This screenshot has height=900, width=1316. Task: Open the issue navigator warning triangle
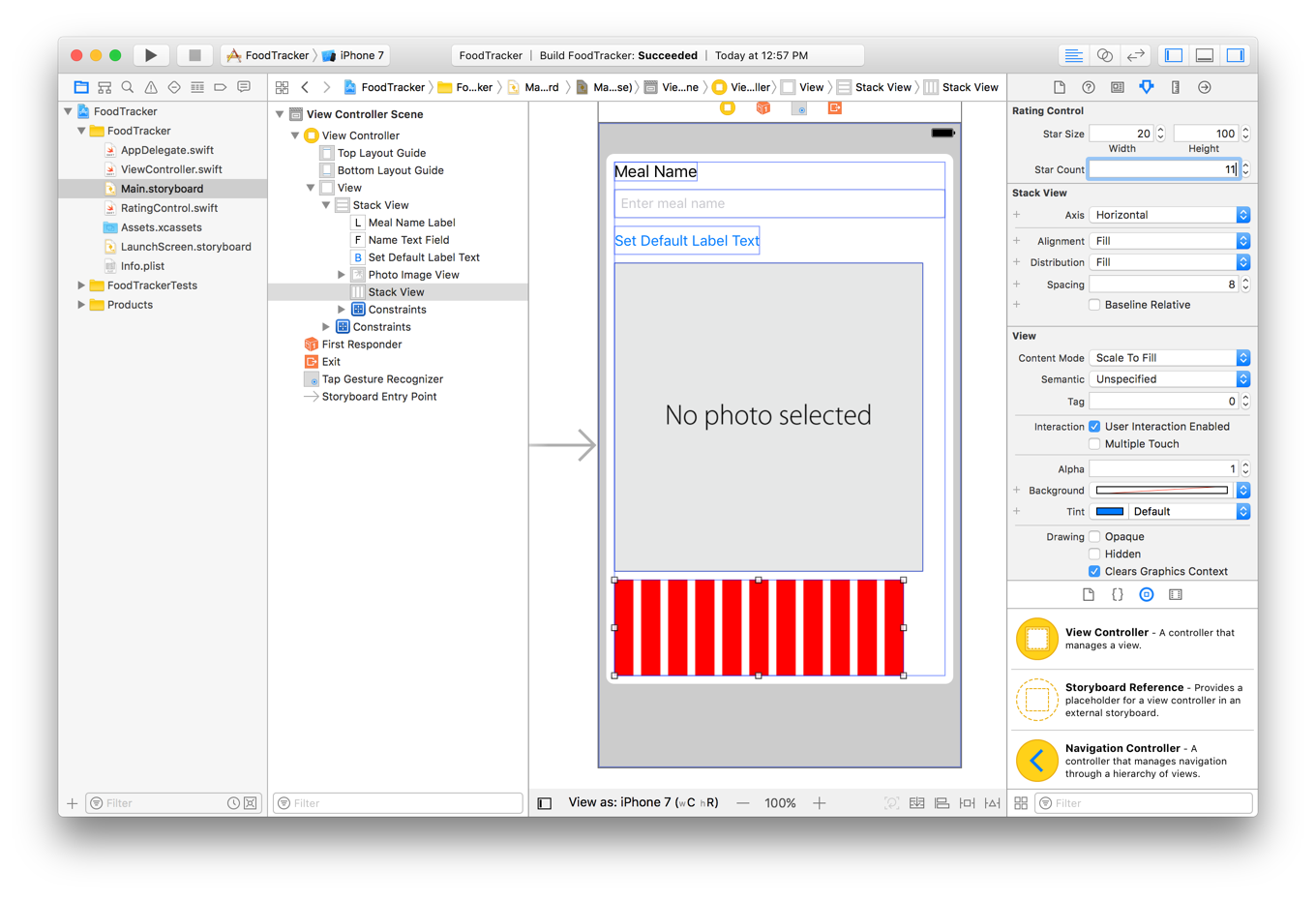click(151, 87)
